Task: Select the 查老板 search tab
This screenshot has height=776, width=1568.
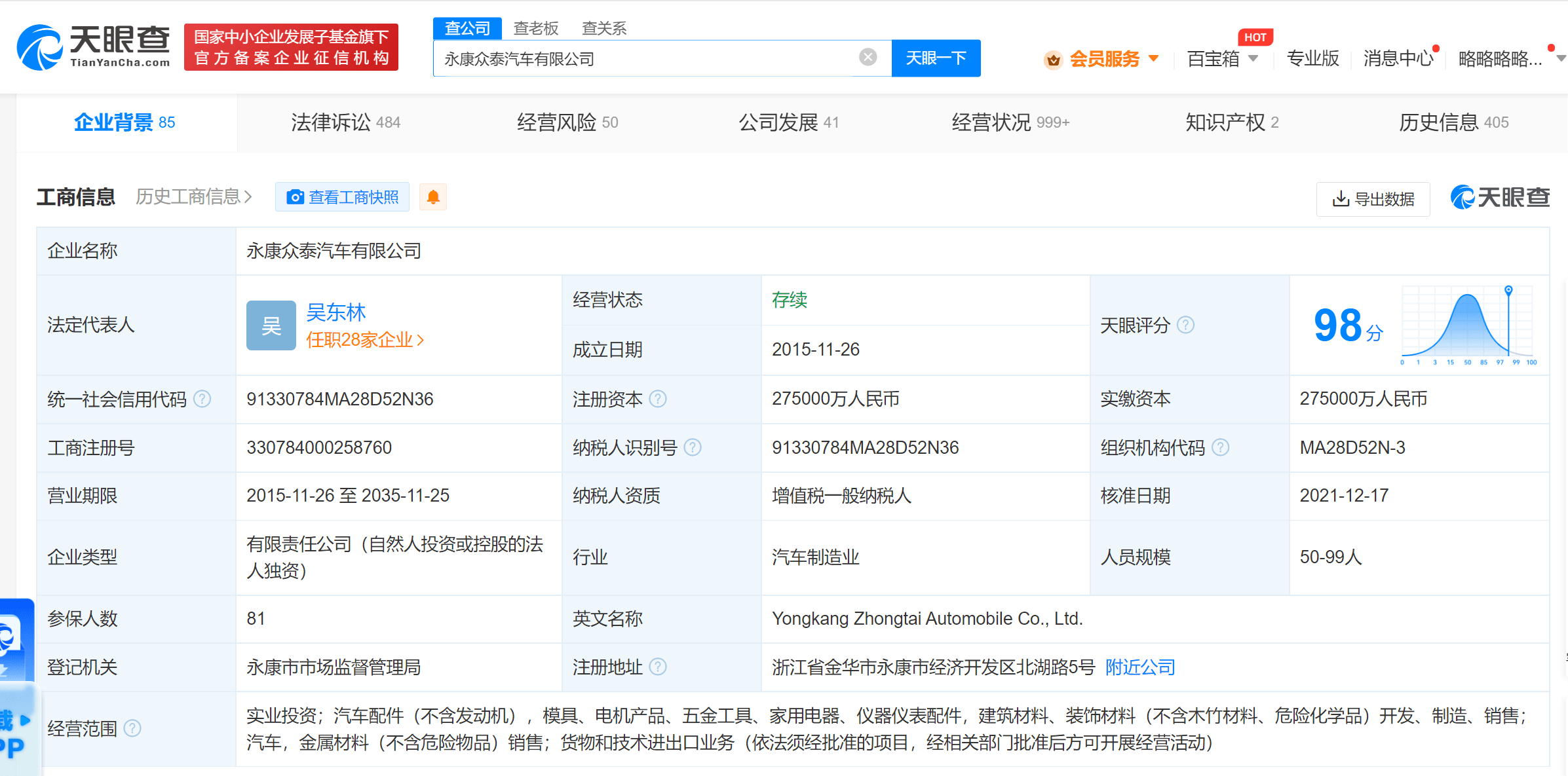Action: coord(536,28)
